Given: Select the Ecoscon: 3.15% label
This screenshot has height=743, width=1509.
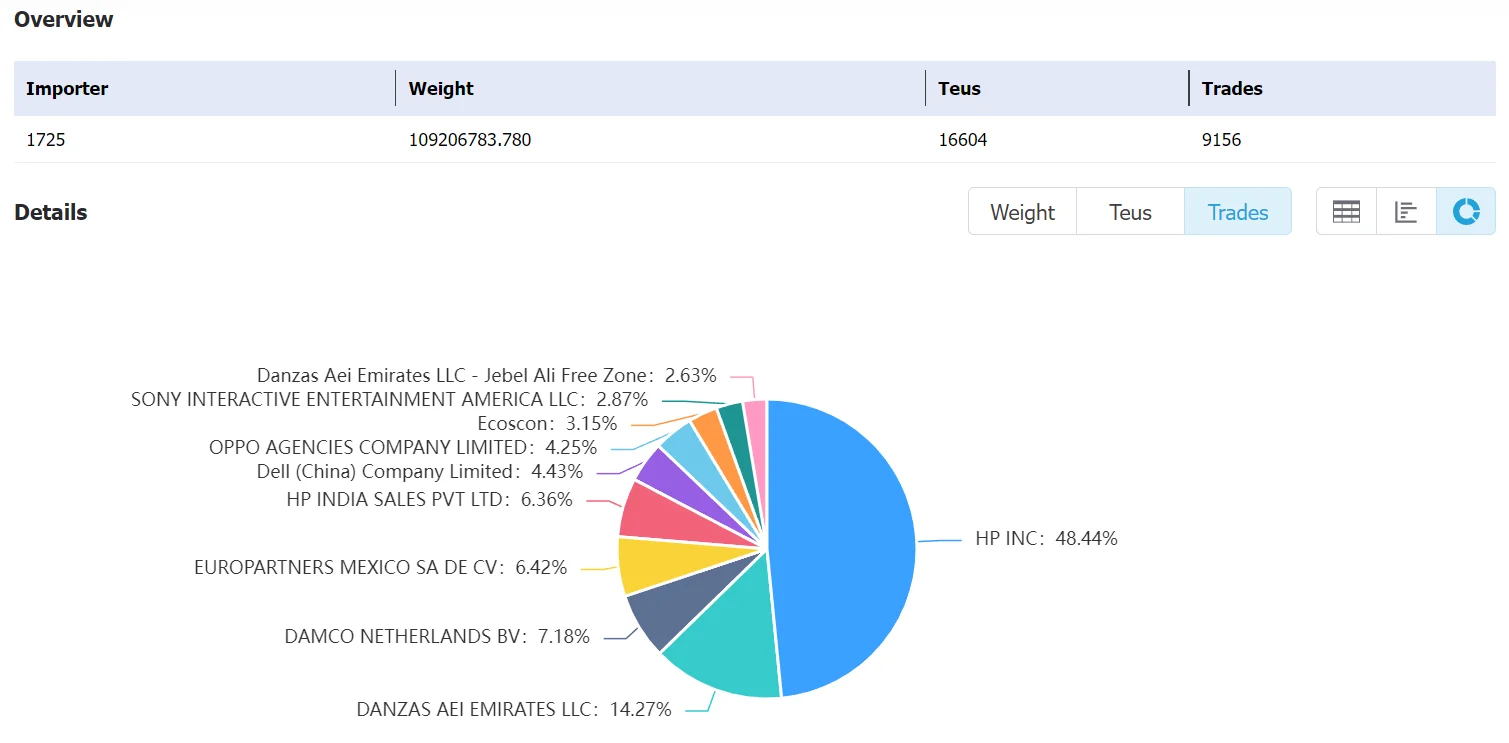Looking at the screenshot, I should 547,423.
